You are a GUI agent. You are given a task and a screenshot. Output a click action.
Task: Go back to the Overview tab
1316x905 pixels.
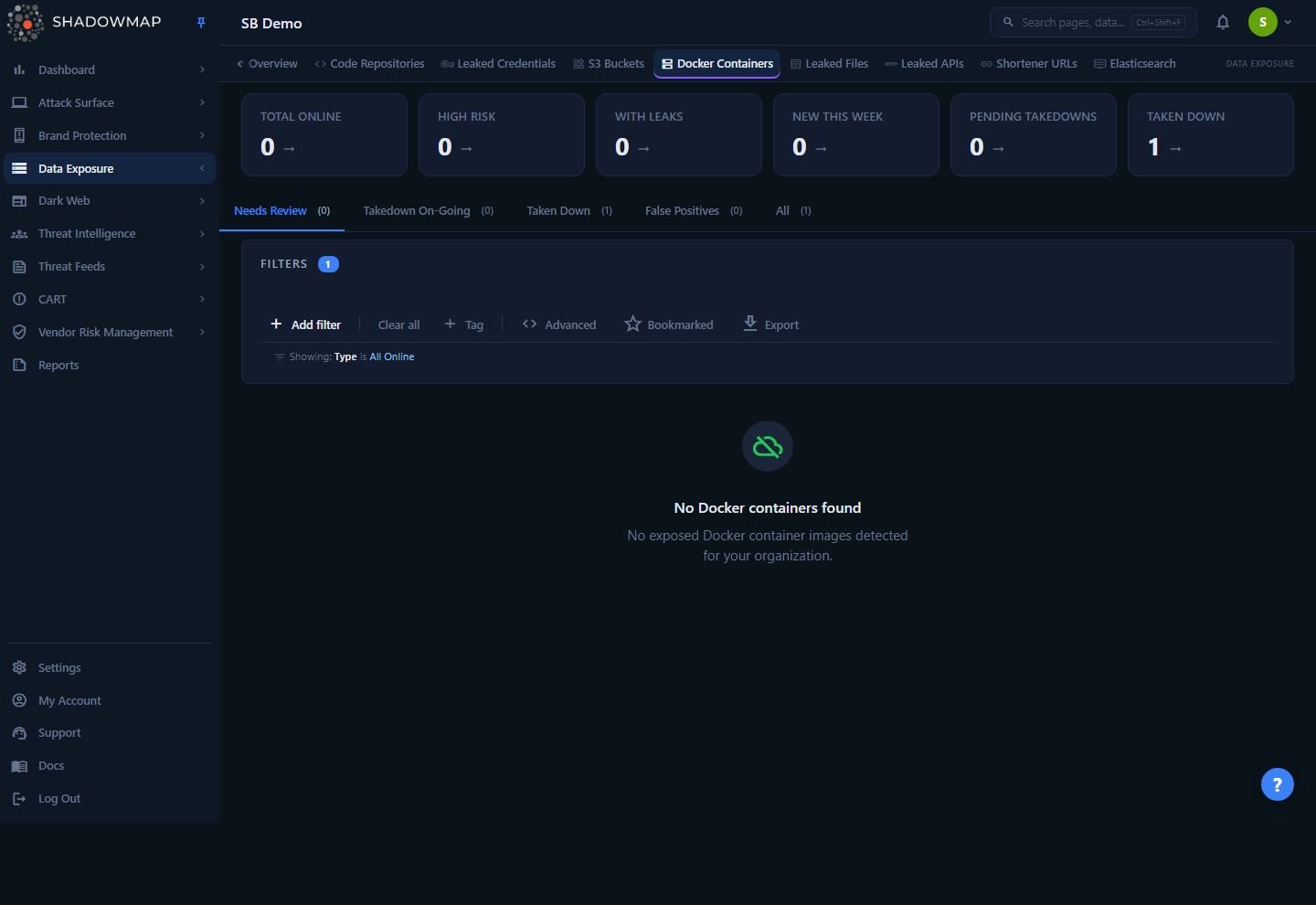(267, 64)
